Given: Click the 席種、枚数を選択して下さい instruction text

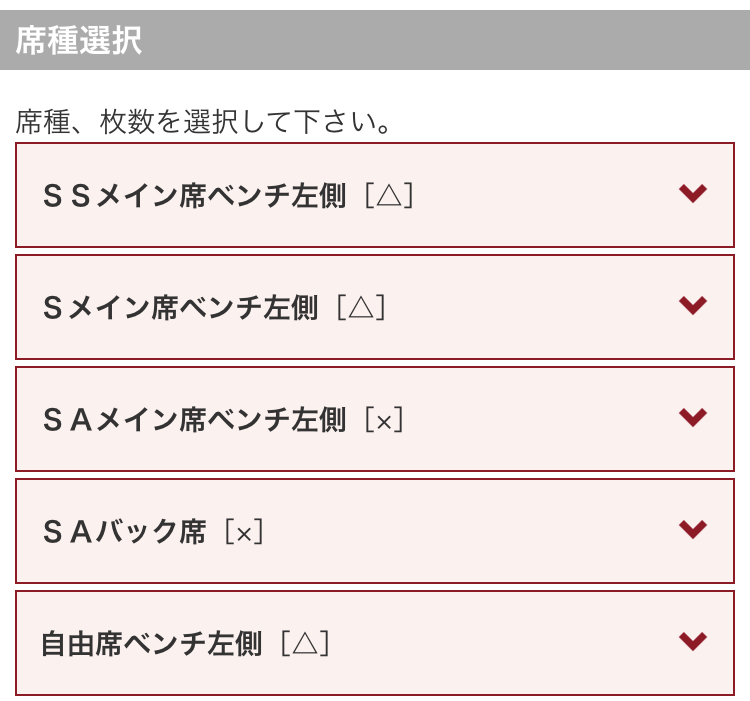Looking at the screenshot, I should tap(202, 123).
